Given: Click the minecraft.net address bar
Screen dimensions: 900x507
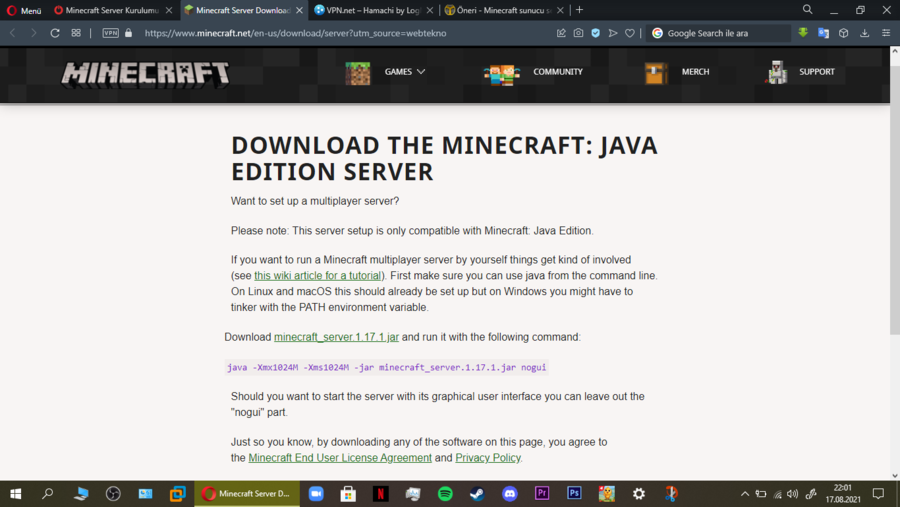Looking at the screenshot, I should [x=296, y=33].
